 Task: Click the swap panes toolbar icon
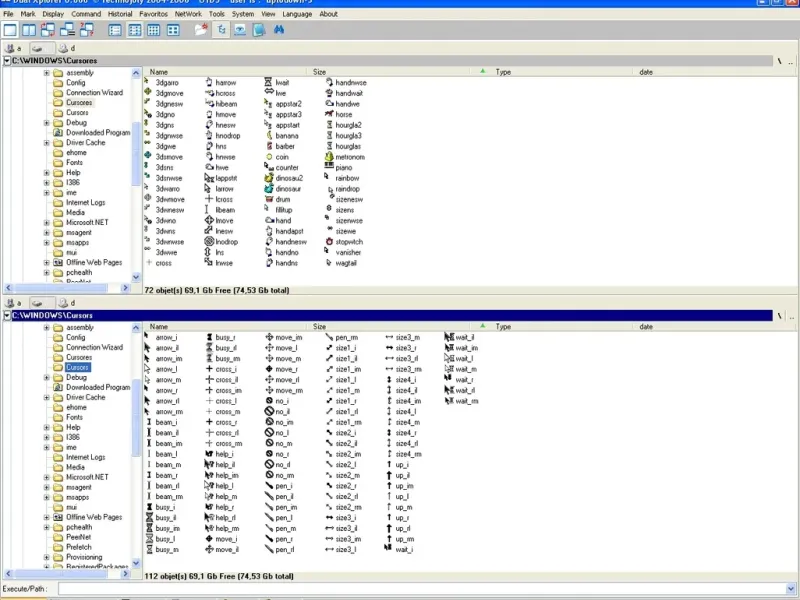[x=48, y=30]
